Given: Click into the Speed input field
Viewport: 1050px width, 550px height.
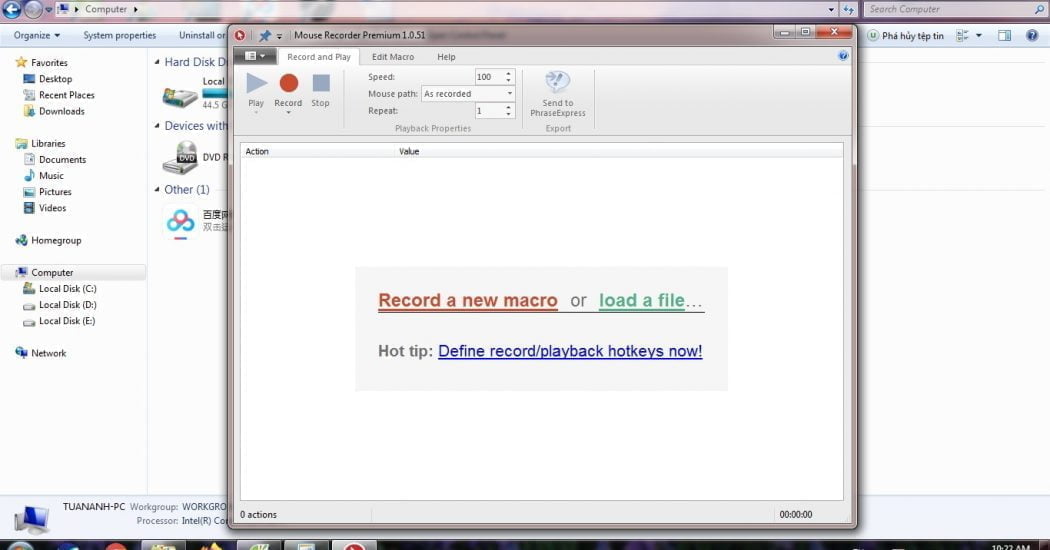Looking at the screenshot, I should 489,77.
